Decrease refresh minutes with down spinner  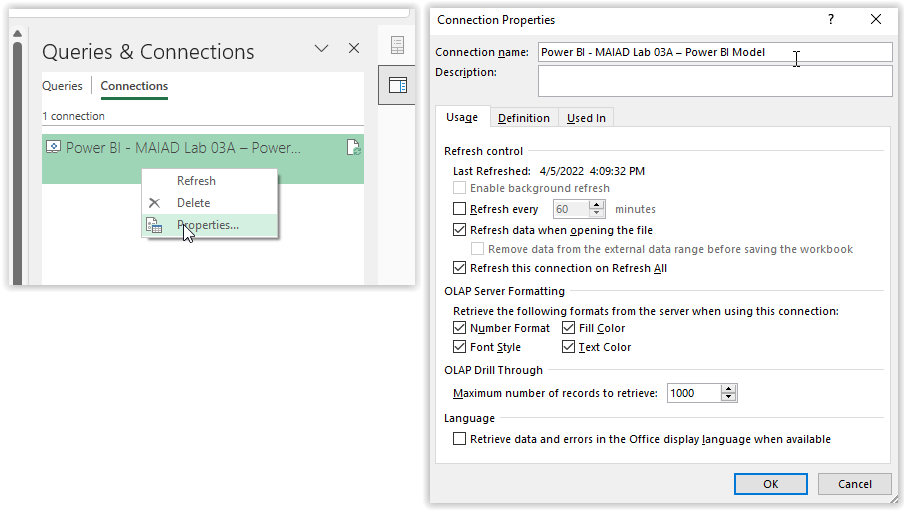pos(597,213)
